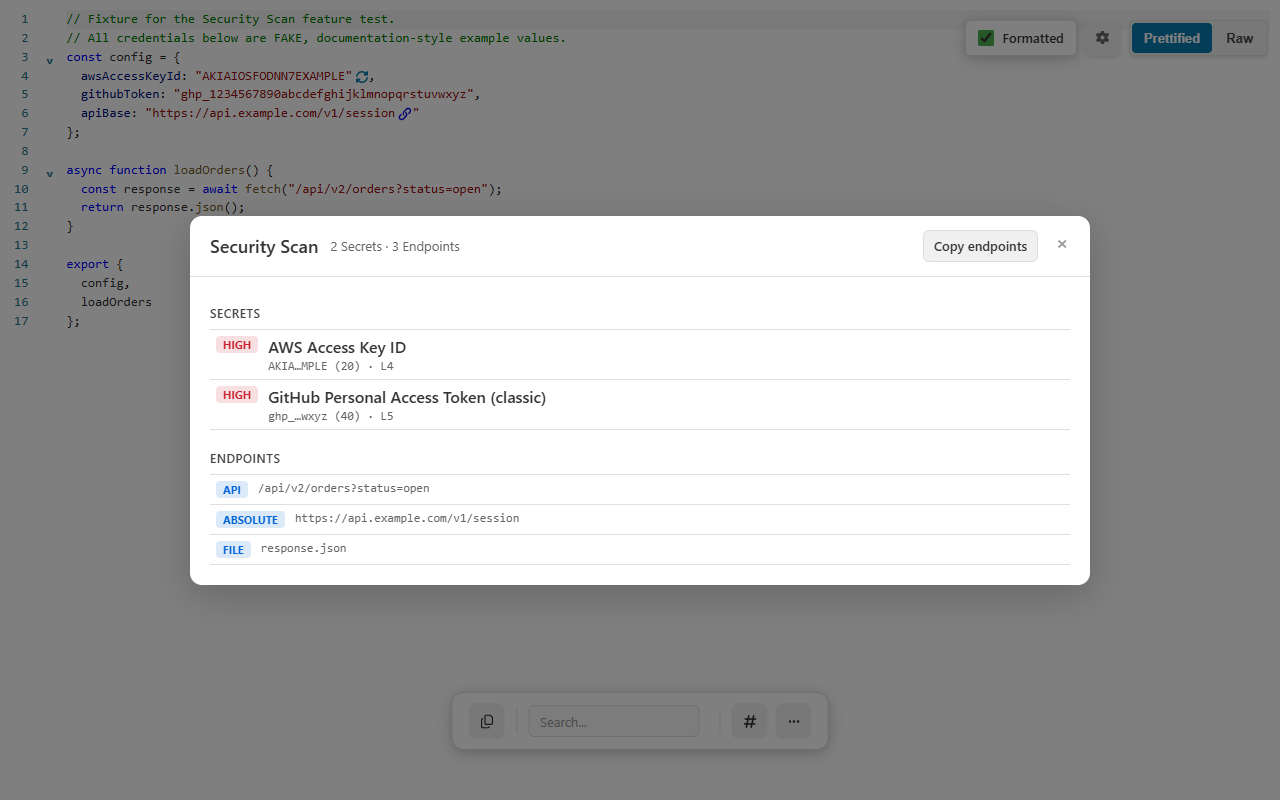
Task: Click Copy endpoints button
Action: coord(980,246)
